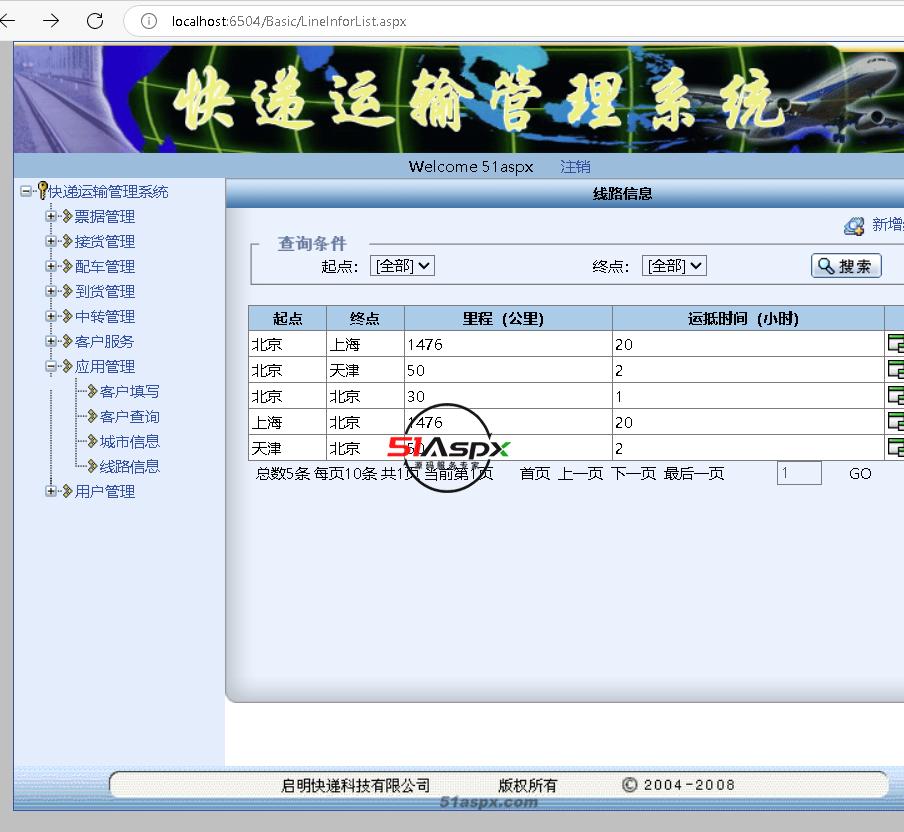Click the edit icon in the 北京 to 天津 row
Screen dimensions: 904x832
[895, 370]
